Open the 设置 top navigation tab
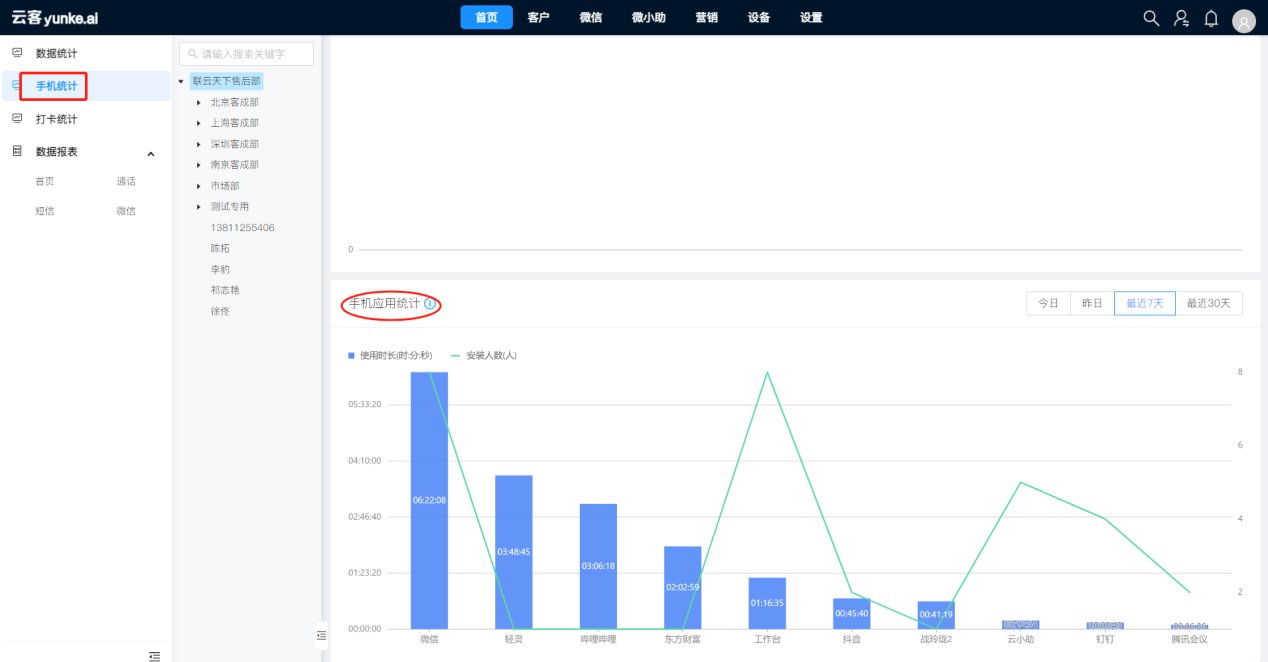1268x662 pixels. click(811, 18)
